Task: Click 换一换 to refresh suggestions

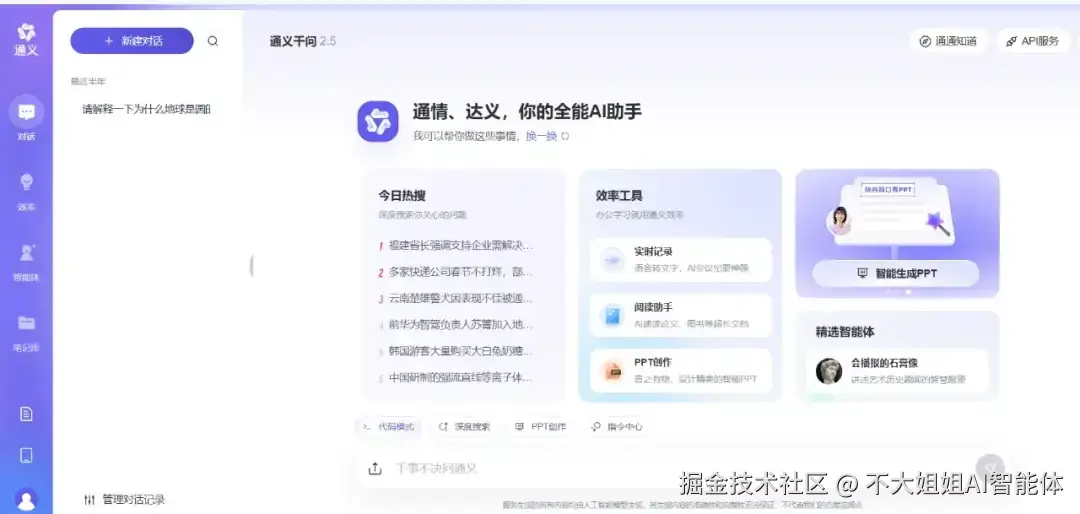Action: point(548,136)
